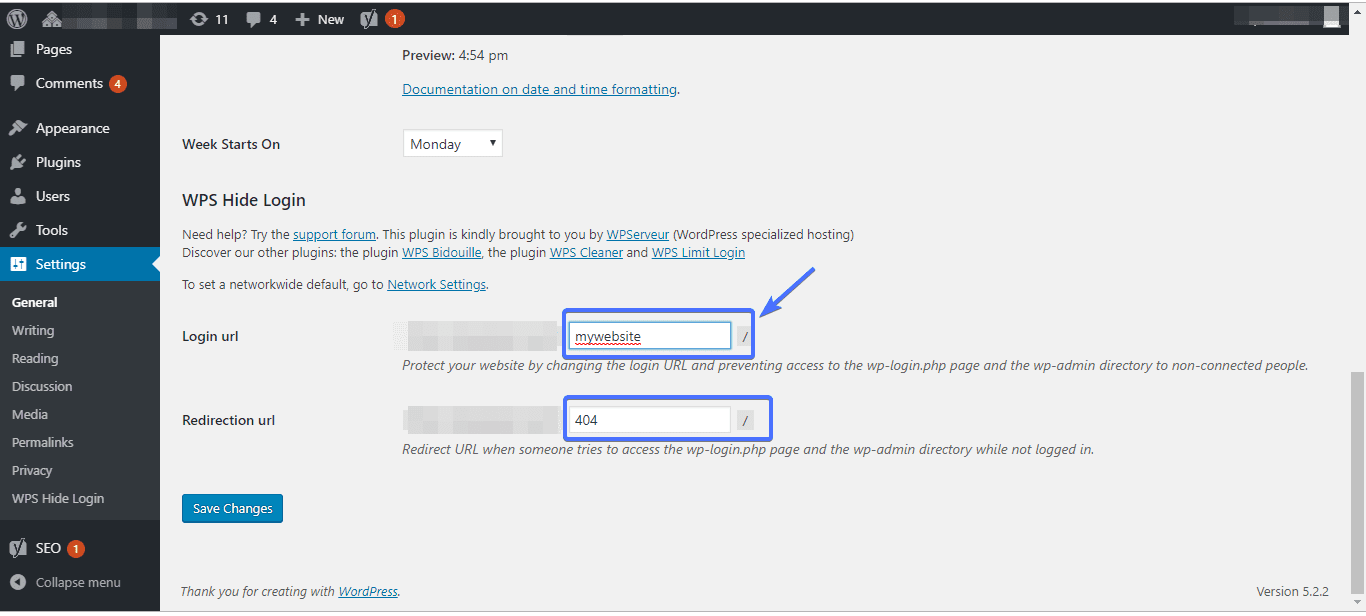Click the Plugins plug icon
This screenshot has width=1366, height=616.
(18, 162)
